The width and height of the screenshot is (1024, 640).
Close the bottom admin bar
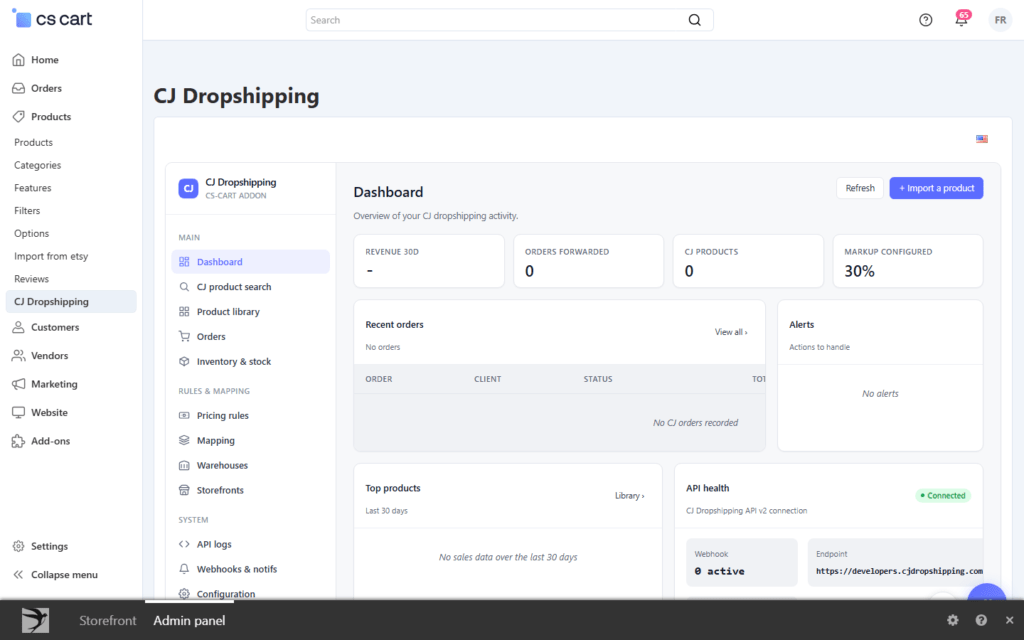tap(1010, 620)
